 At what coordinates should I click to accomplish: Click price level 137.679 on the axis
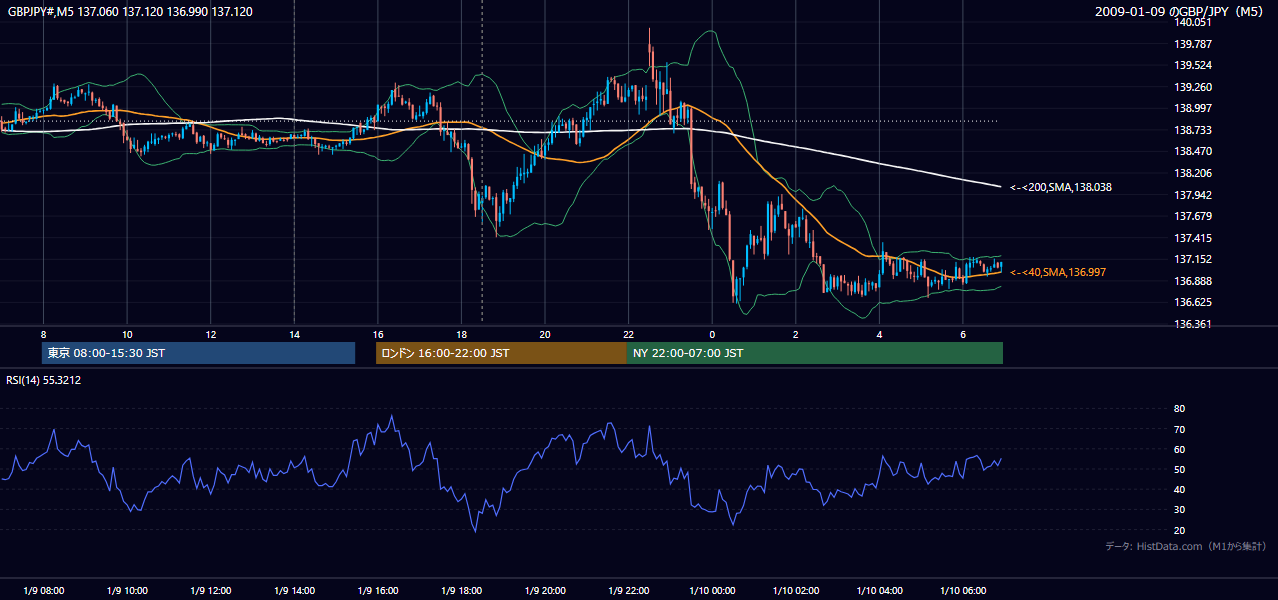point(1193,216)
